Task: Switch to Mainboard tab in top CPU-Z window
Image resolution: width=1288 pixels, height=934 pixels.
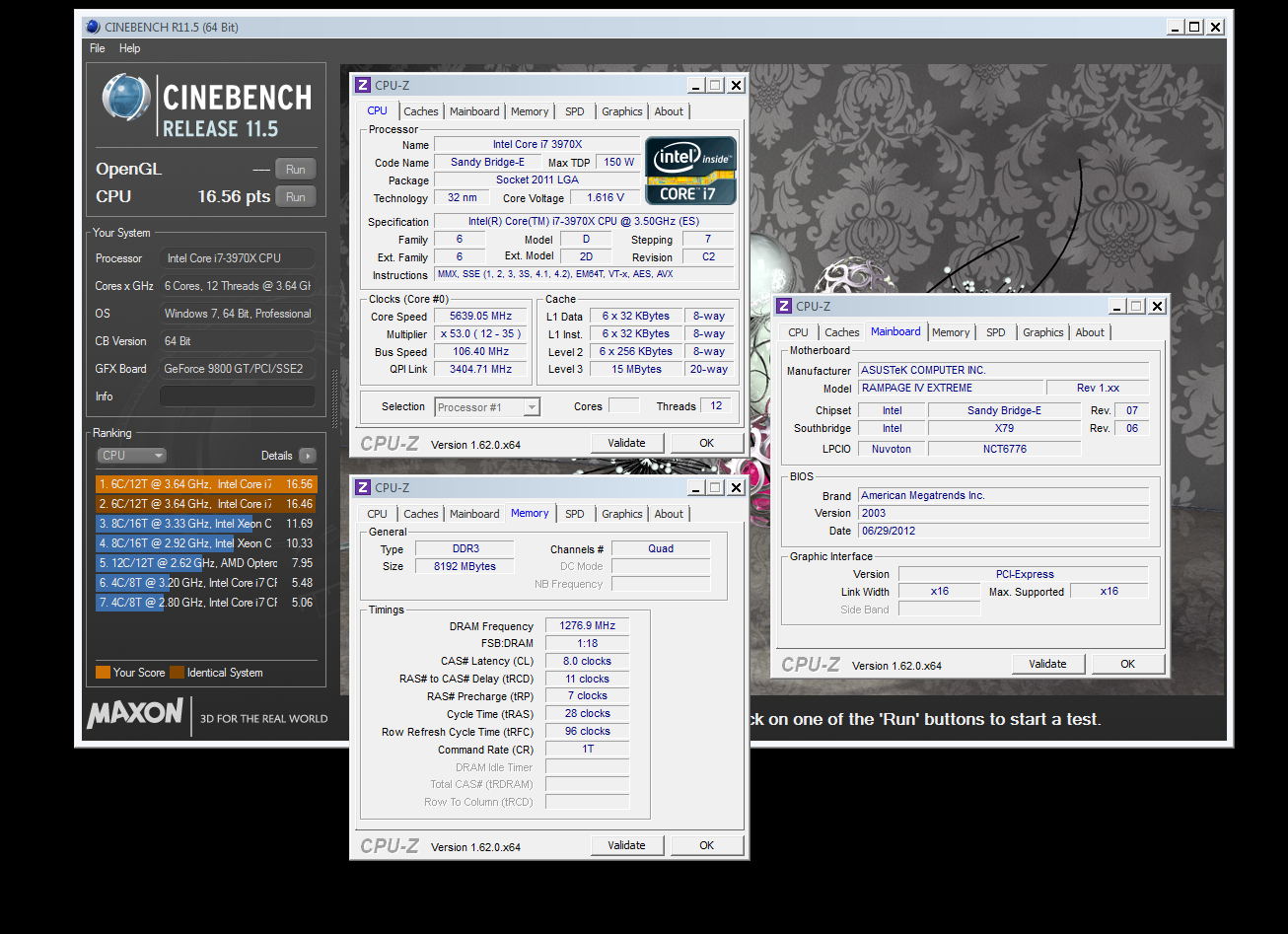Action: point(474,111)
